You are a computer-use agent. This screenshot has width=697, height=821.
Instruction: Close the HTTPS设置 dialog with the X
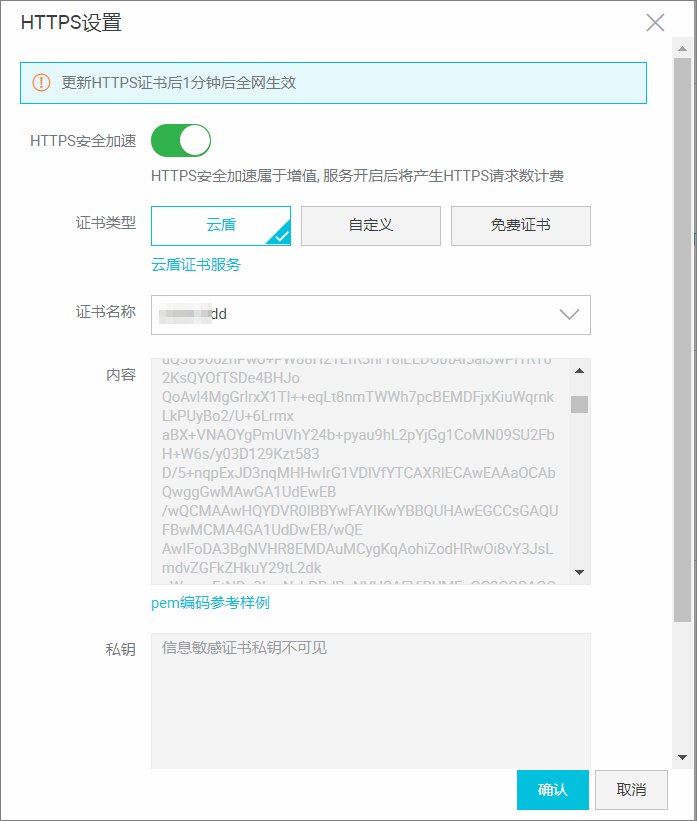pyautogui.click(x=655, y=23)
